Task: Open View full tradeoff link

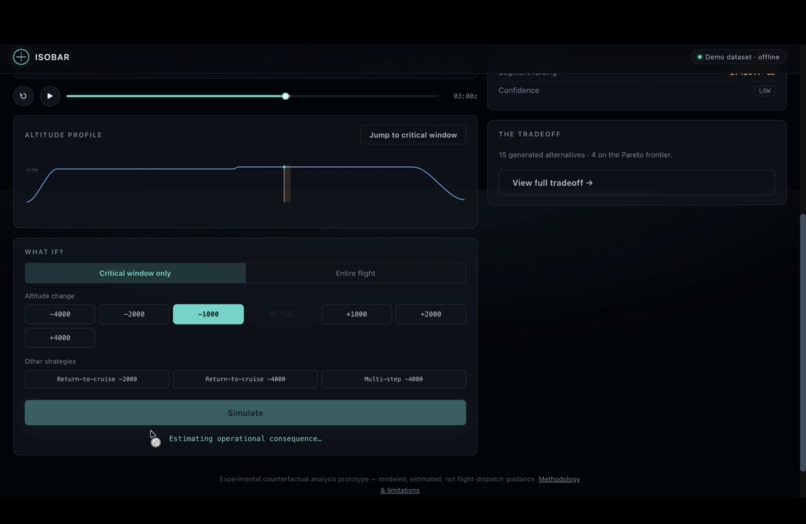Action: point(637,183)
